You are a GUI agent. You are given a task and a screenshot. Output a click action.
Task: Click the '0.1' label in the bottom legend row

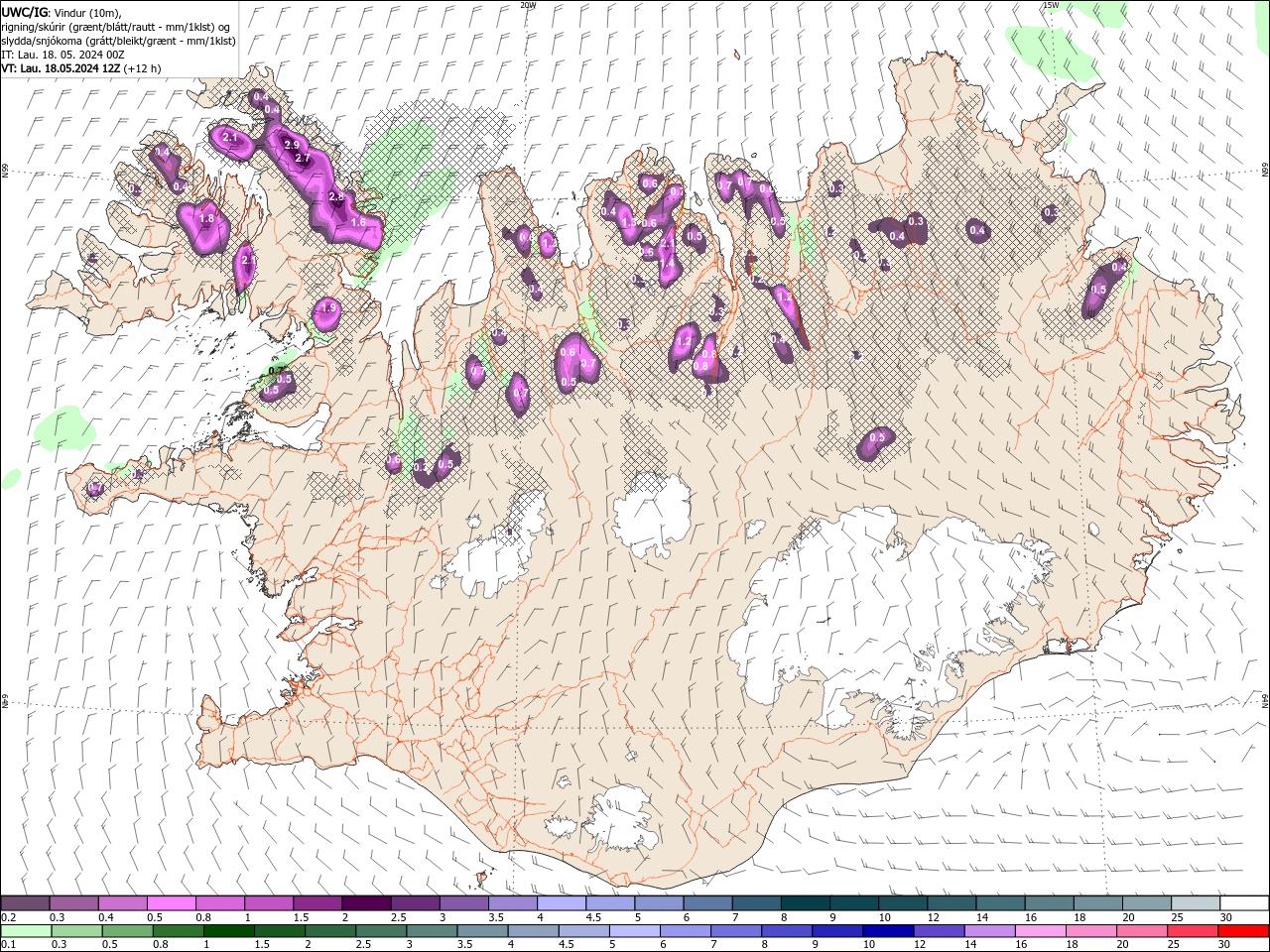[8, 945]
